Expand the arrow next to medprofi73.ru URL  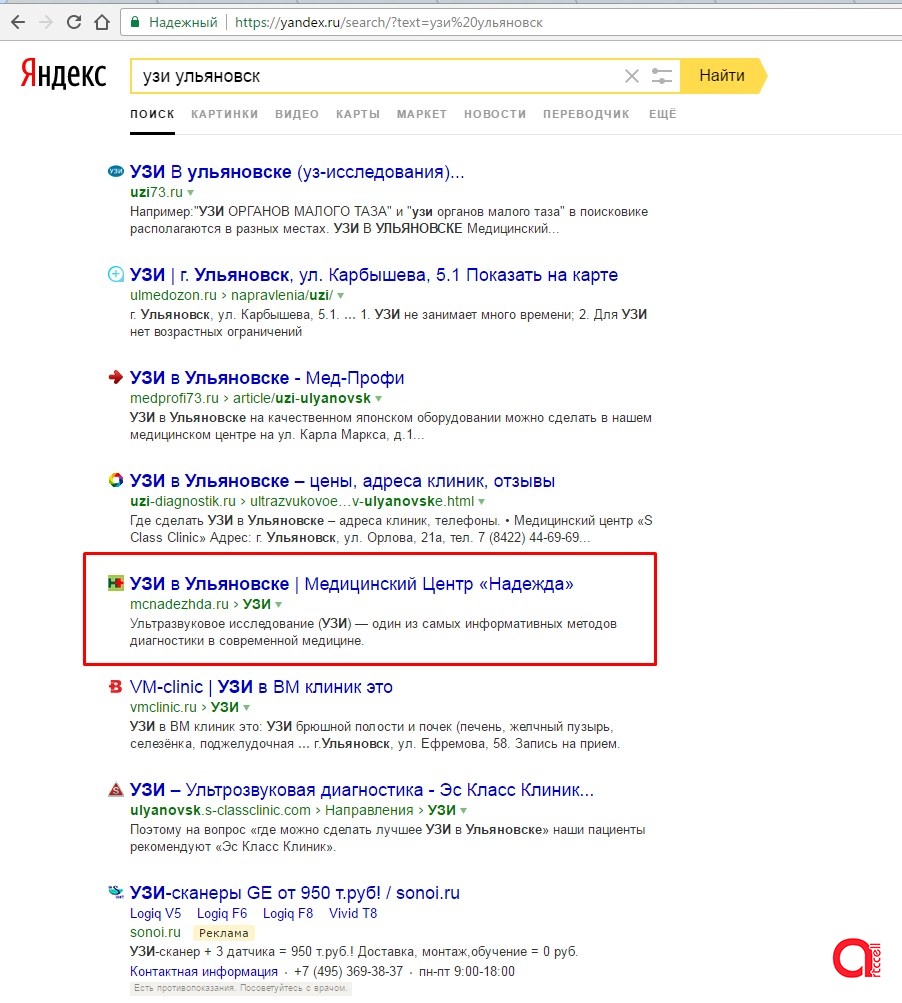378,399
